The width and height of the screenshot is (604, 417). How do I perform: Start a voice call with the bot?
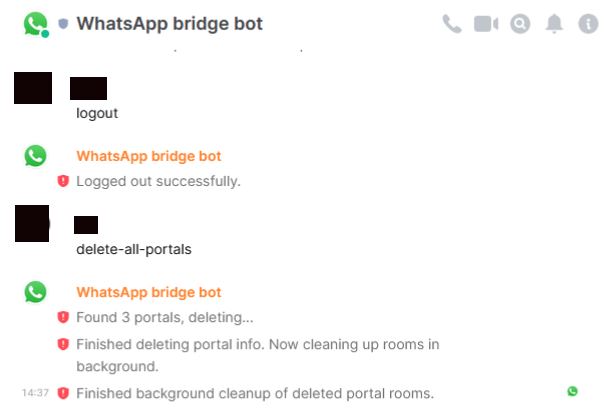tap(452, 24)
